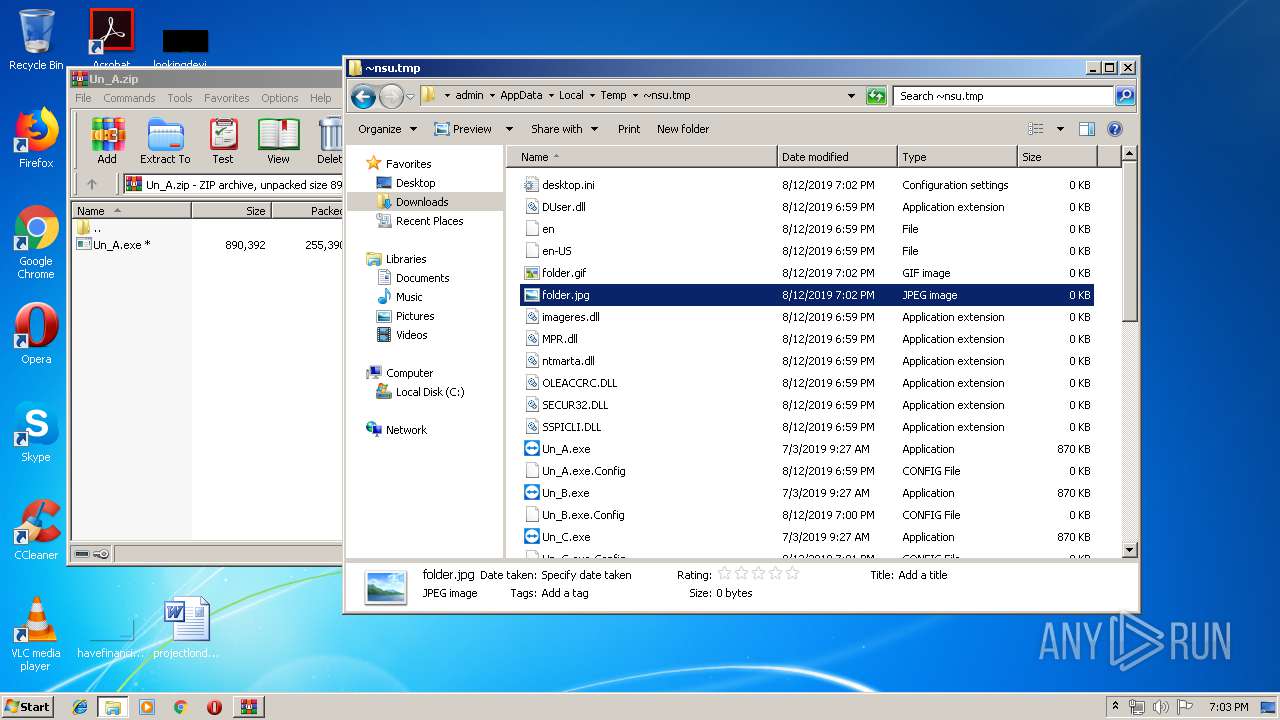Open the projectiond Word document icon
This screenshot has width=1280, height=720.
pyautogui.click(x=186, y=628)
